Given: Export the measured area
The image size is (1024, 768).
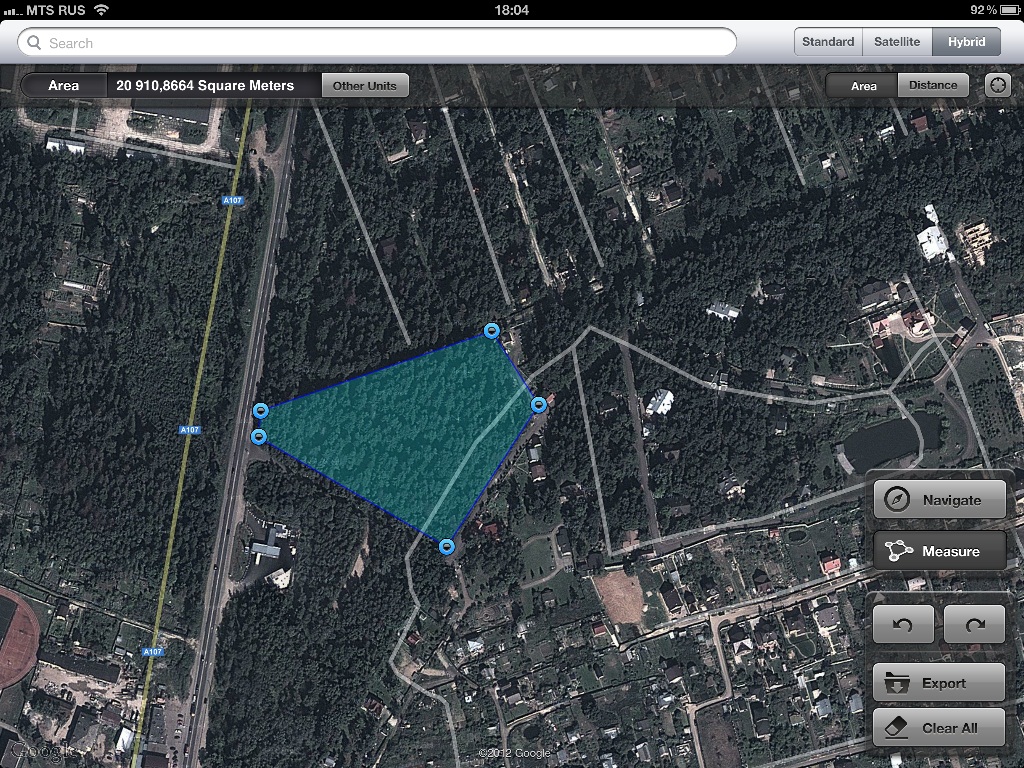Looking at the screenshot, I should [x=939, y=683].
